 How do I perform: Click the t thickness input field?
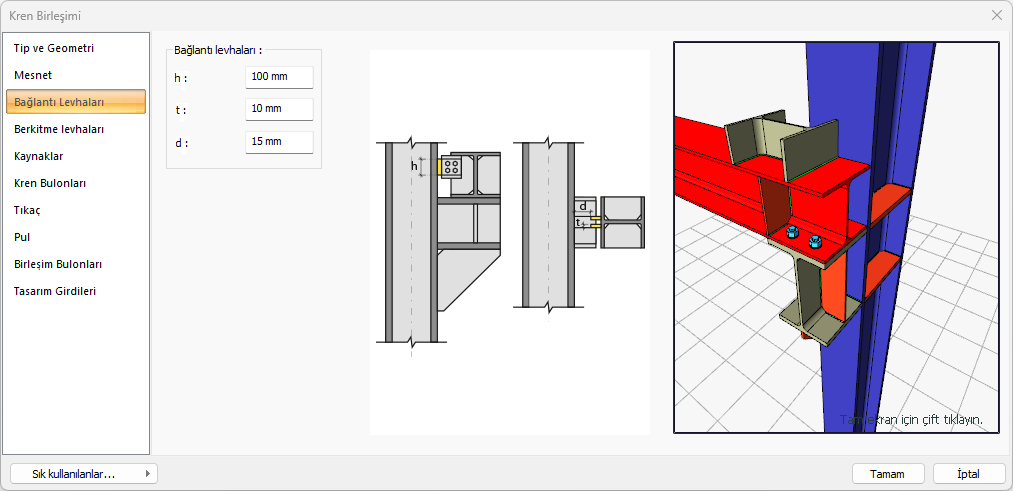click(x=279, y=109)
